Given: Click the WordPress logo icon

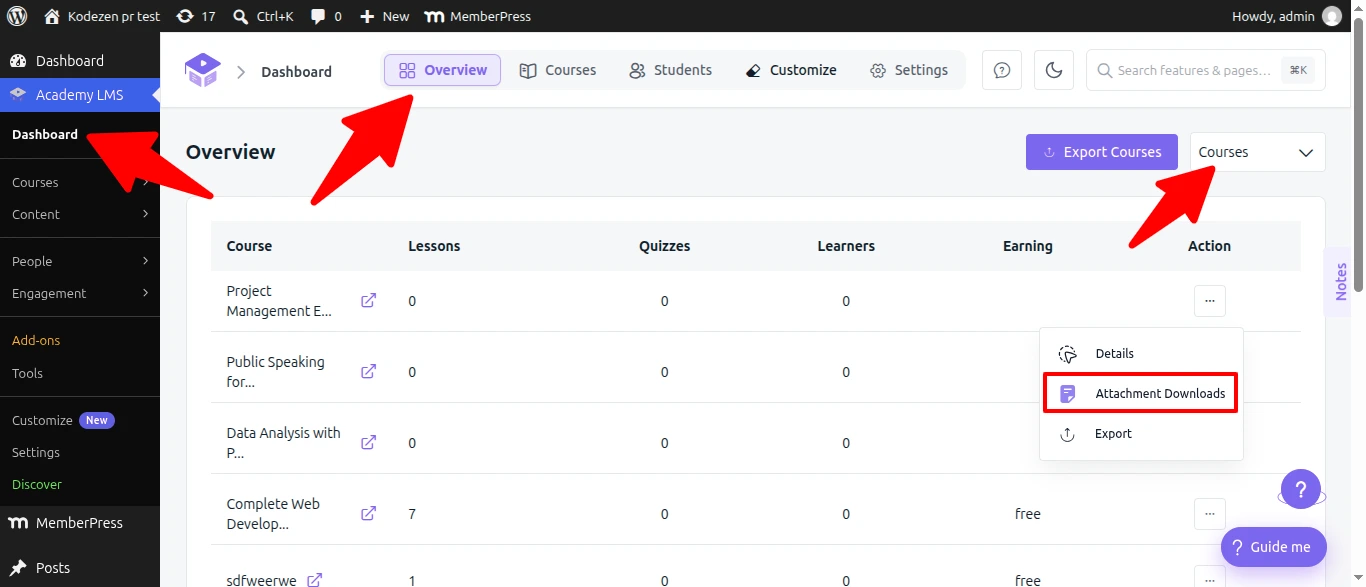Looking at the screenshot, I should pyautogui.click(x=17, y=16).
